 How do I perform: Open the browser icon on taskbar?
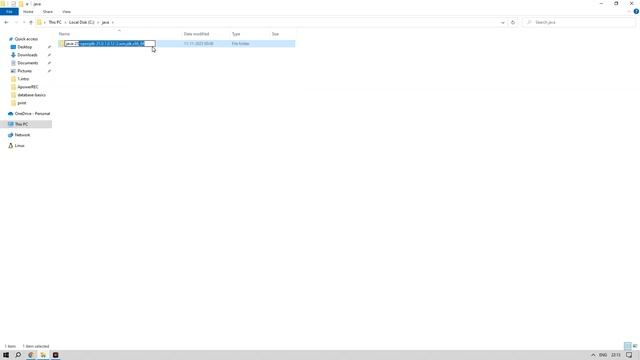pos(31,355)
